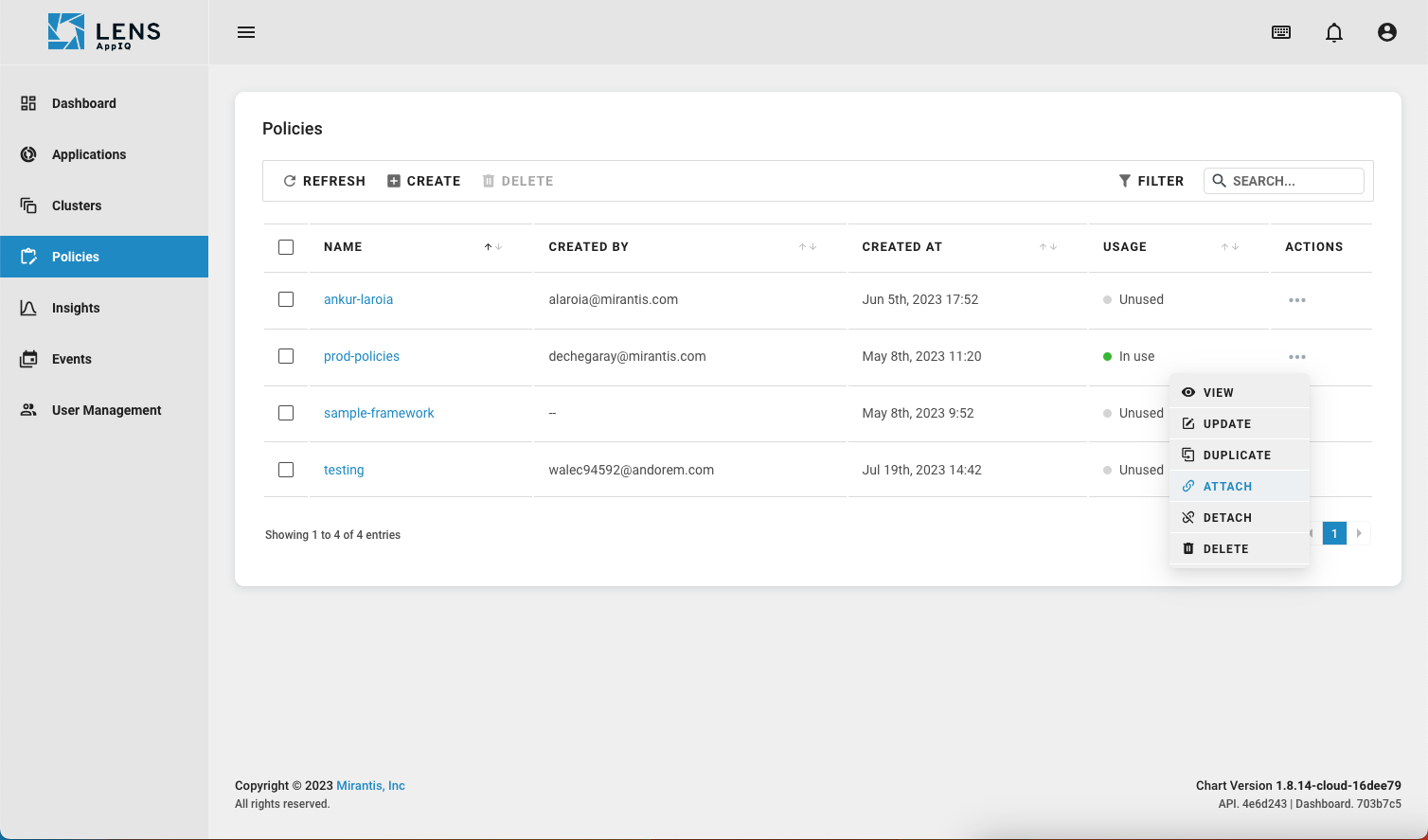
Task: Click the Applications sidebar icon
Action: [28, 154]
